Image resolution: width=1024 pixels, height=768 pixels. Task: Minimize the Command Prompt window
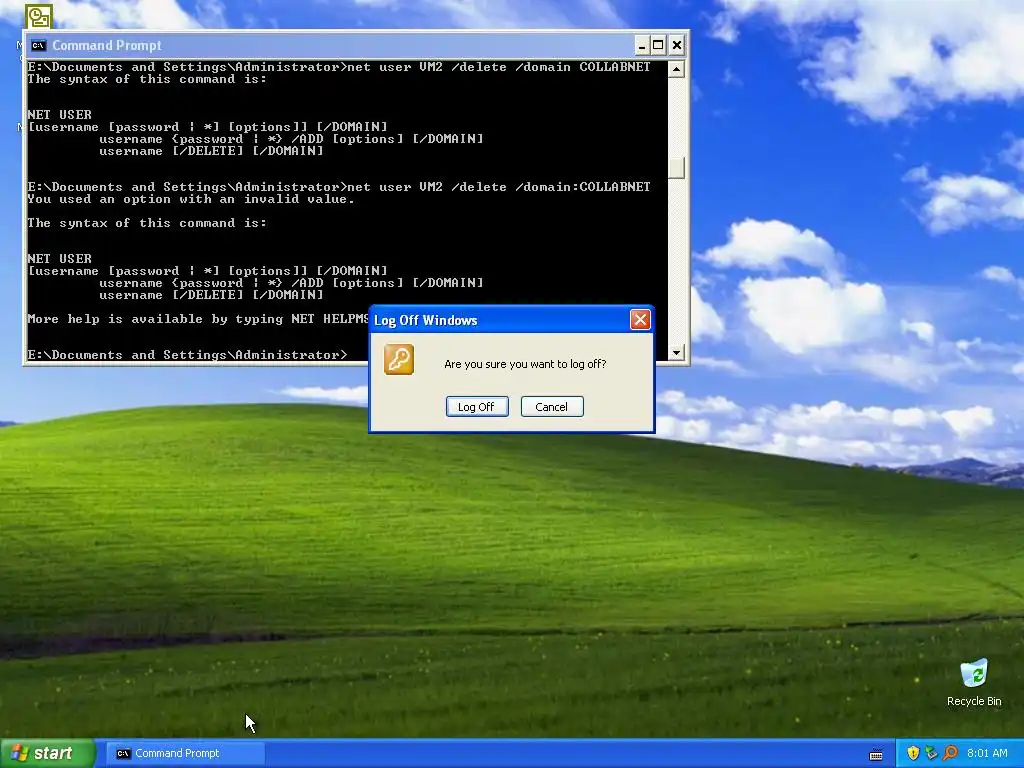click(641, 45)
